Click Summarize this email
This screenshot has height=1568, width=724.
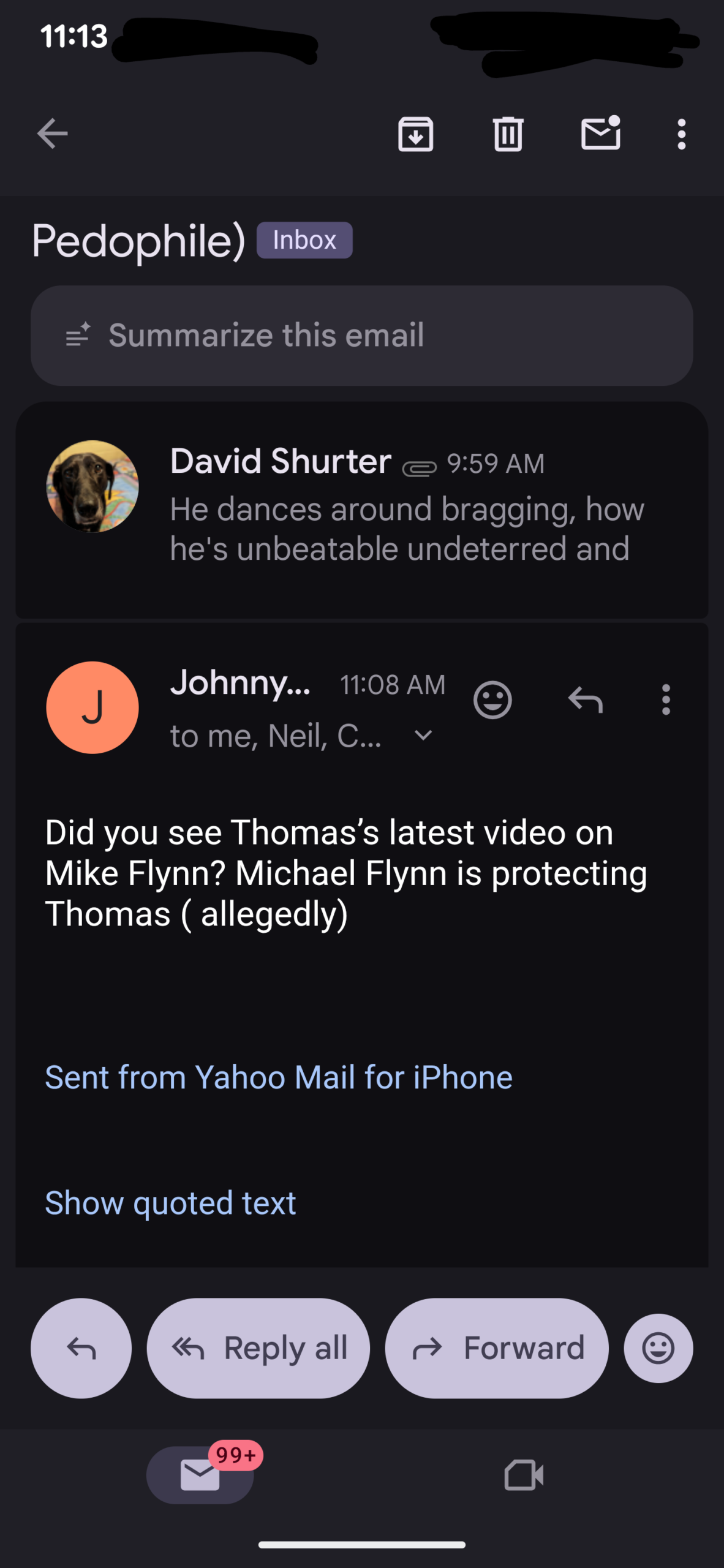click(361, 336)
